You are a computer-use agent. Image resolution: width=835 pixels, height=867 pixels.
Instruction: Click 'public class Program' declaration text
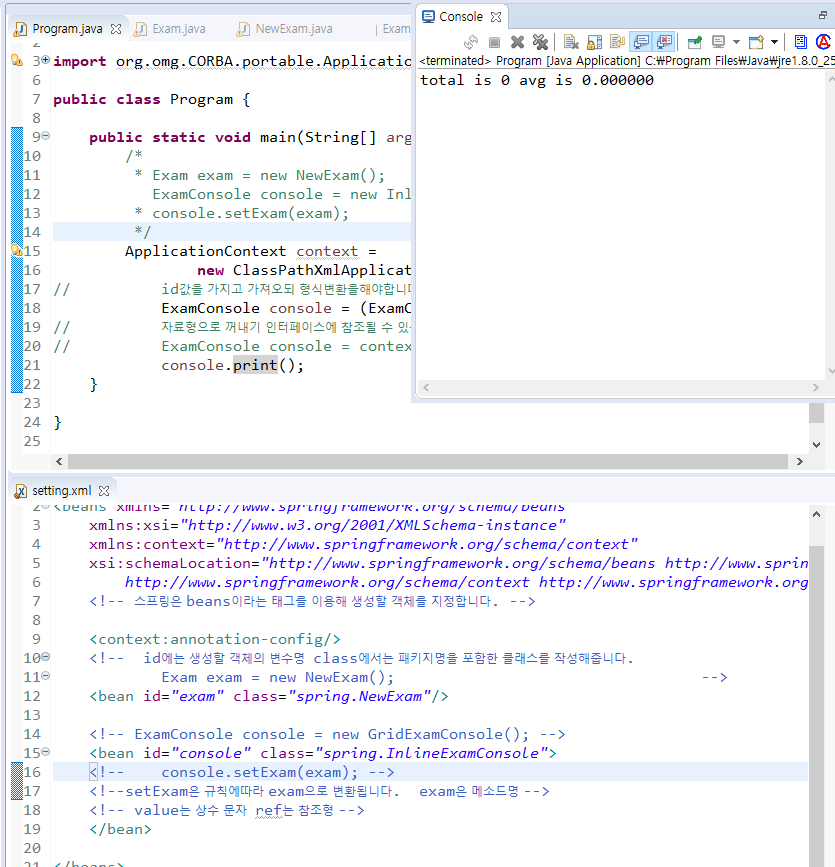[143, 100]
